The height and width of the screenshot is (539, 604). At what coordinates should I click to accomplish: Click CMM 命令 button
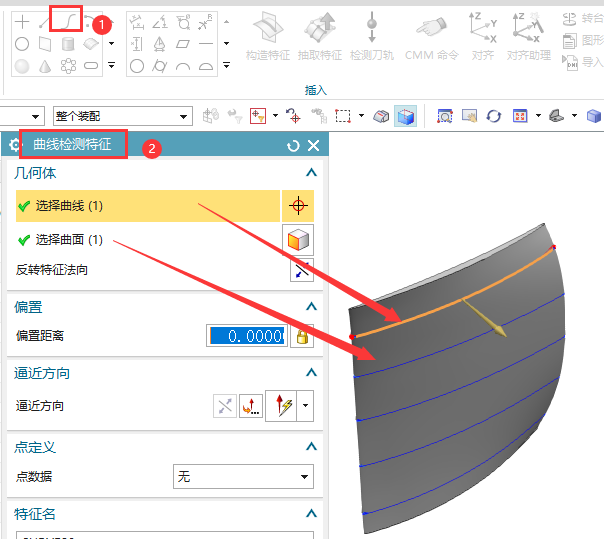(431, 36)
